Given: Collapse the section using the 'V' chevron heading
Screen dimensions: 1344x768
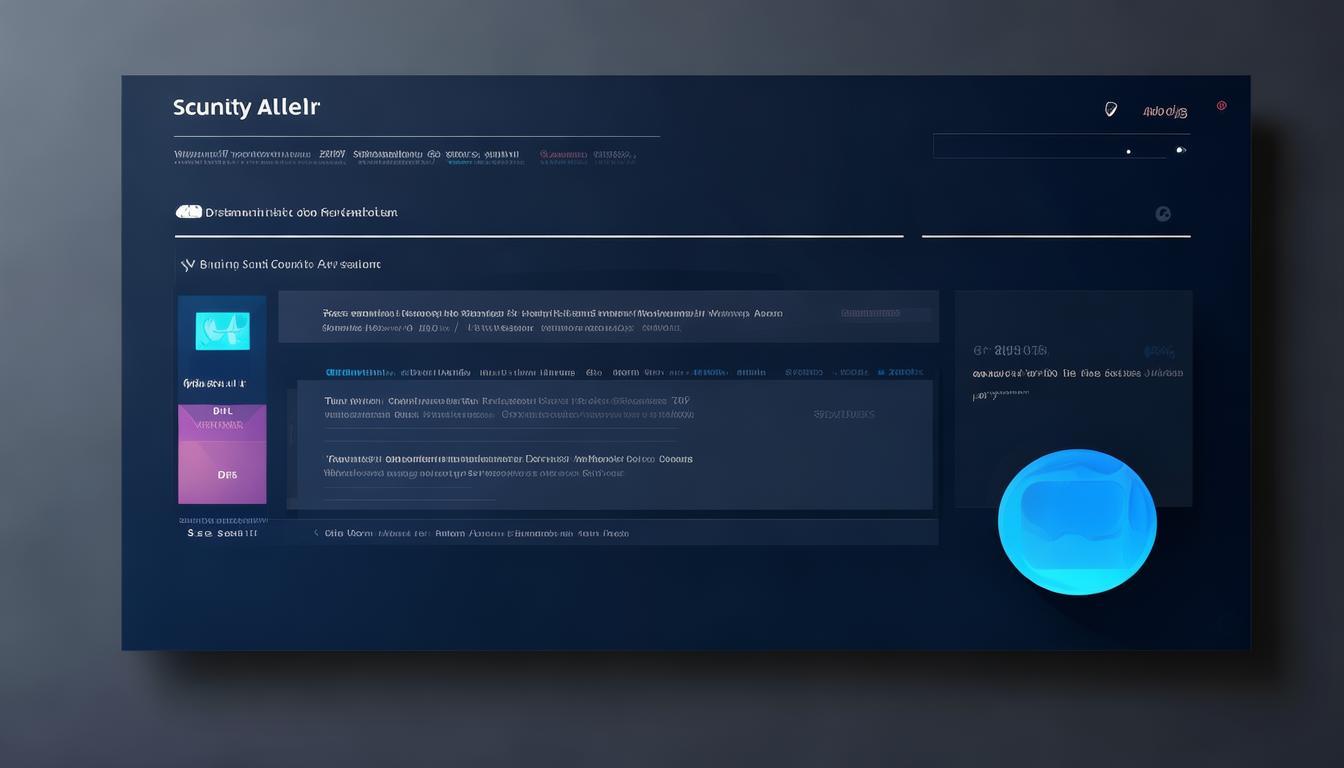Looking at the screenshot, I should [186, 265].
